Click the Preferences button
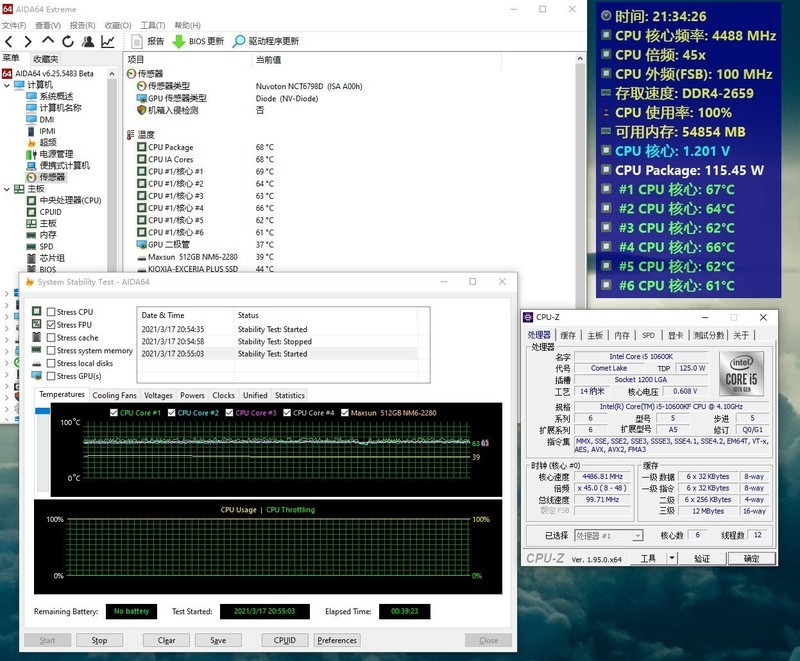Image resolution: width=800 pixels, height=661 pixels. [337, 640]
